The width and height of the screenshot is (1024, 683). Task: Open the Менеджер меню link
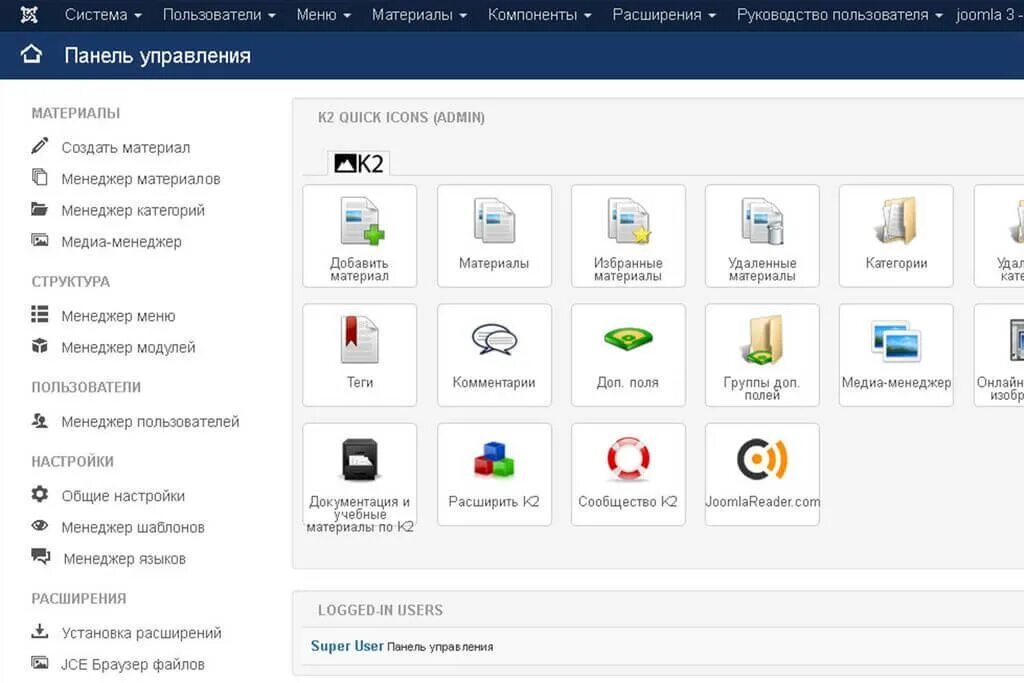click(x=118, y=316)
